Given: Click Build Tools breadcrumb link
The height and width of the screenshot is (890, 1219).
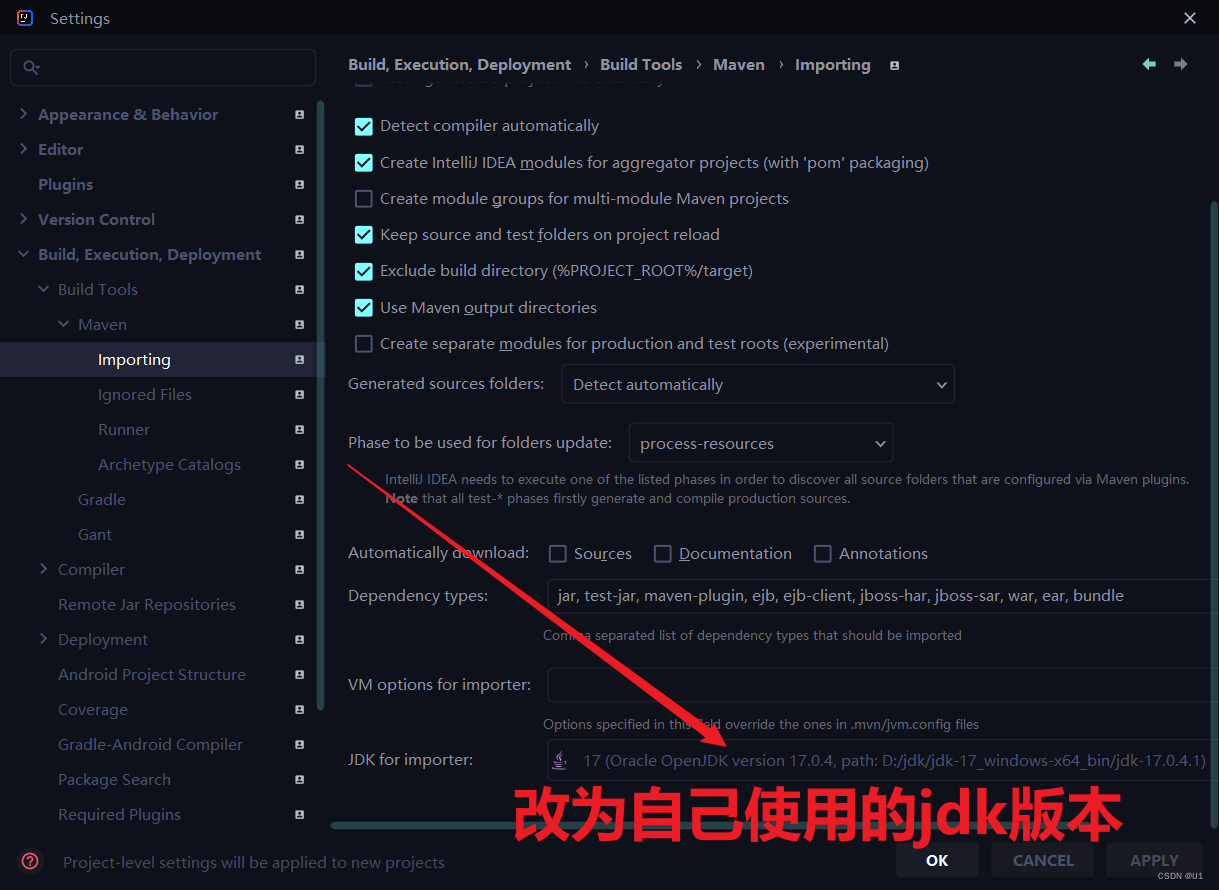Looking at the screenshot, I should pos(641,65).
